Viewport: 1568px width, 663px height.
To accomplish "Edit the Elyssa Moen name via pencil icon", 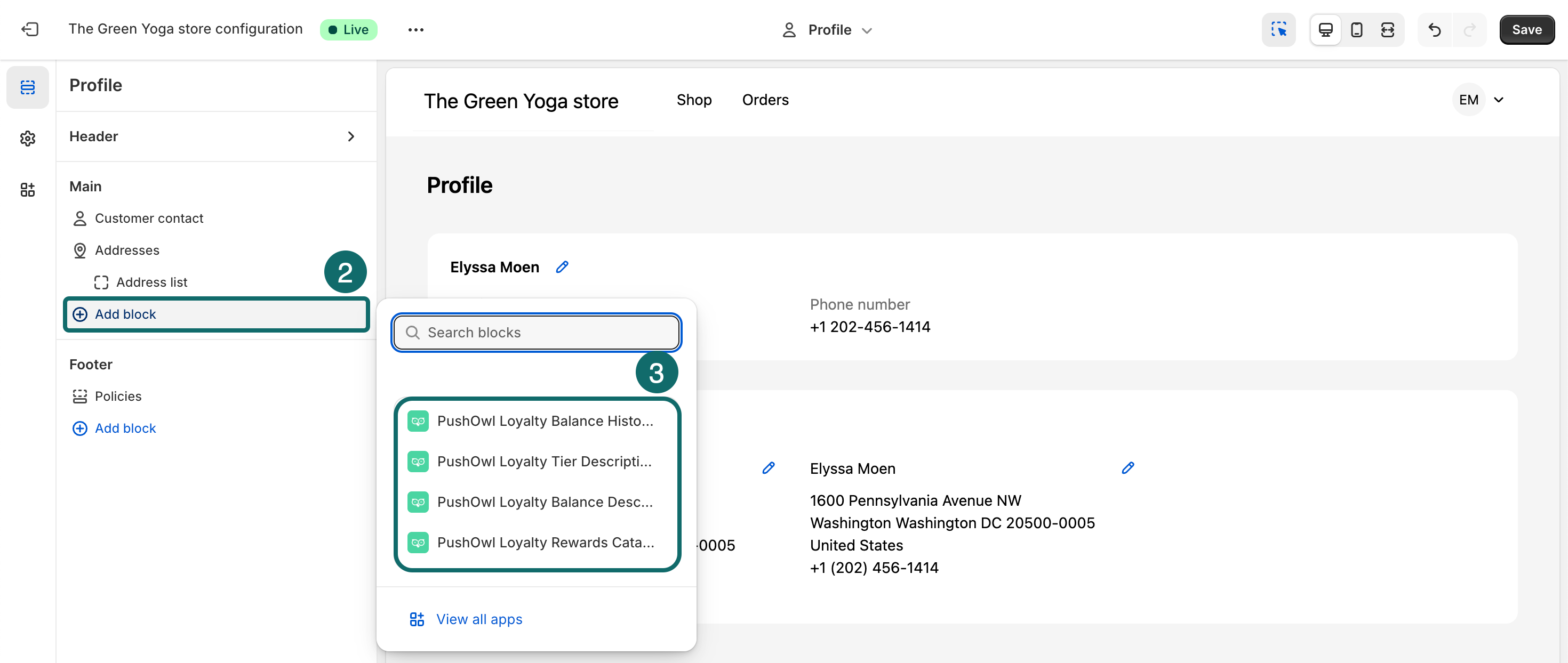I will click(x=562, y=266).
